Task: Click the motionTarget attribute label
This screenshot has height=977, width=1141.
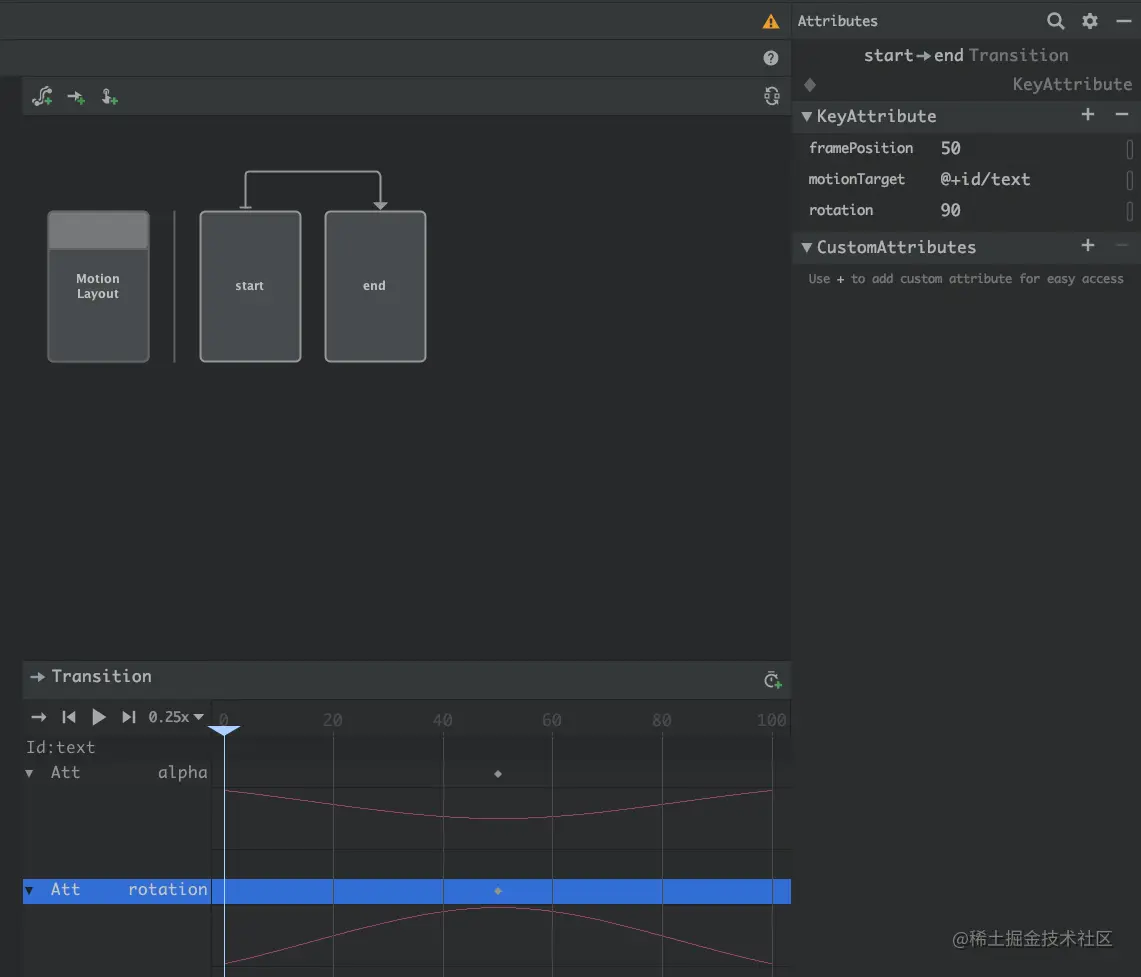Action: coord(856,179)
